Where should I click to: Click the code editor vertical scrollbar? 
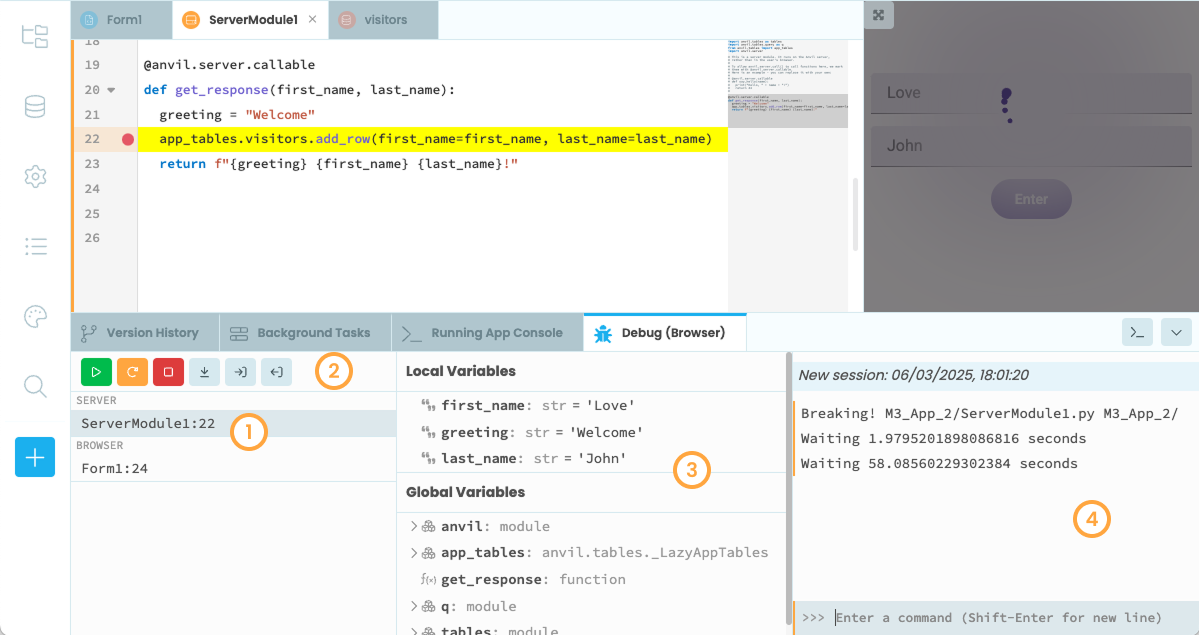click(x=855, y=214)
